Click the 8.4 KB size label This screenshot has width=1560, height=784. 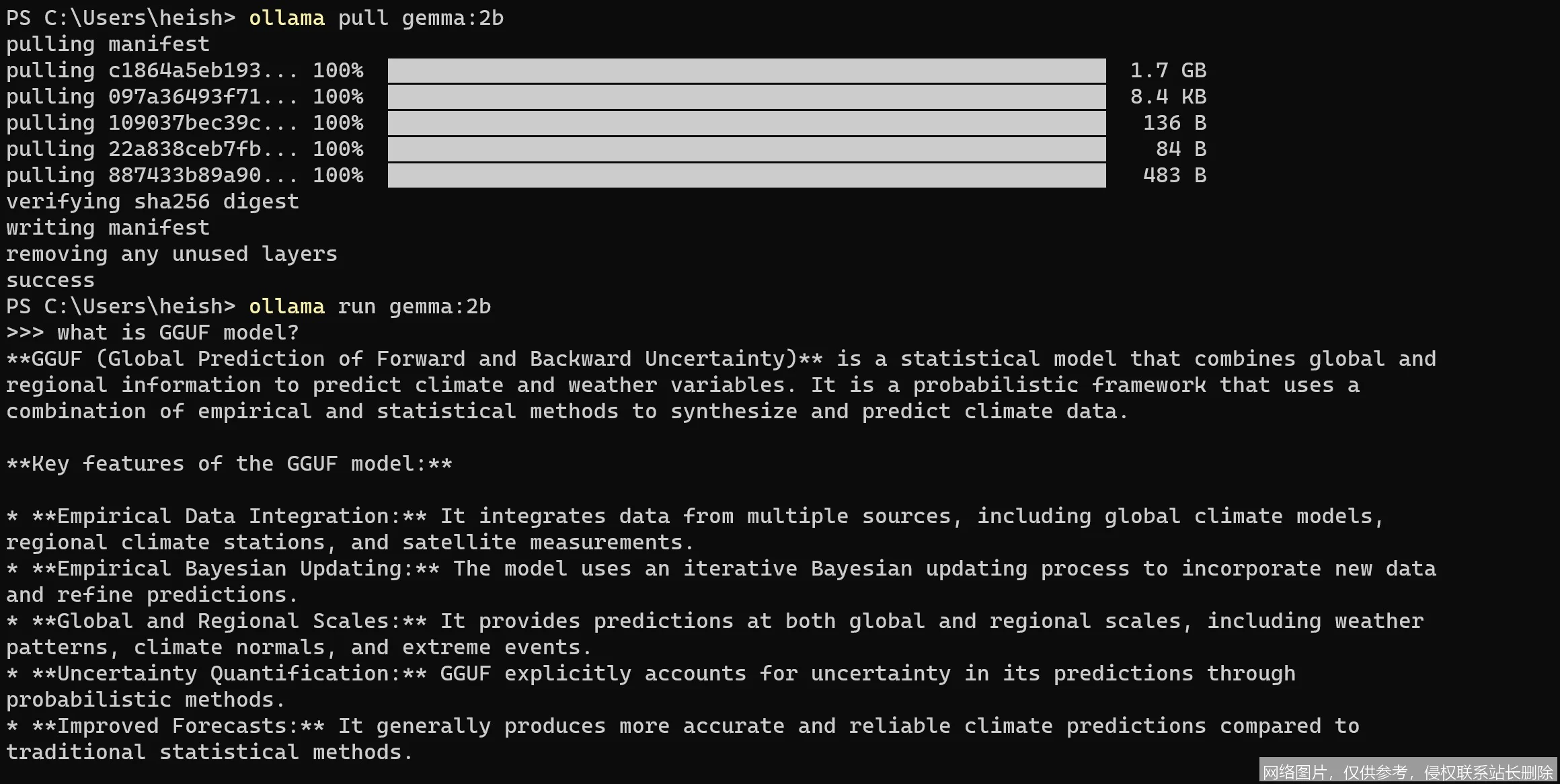[x=1168, y=97]
